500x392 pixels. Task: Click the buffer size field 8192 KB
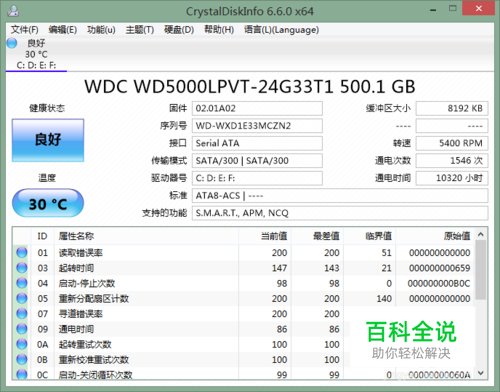pos(452,108)
